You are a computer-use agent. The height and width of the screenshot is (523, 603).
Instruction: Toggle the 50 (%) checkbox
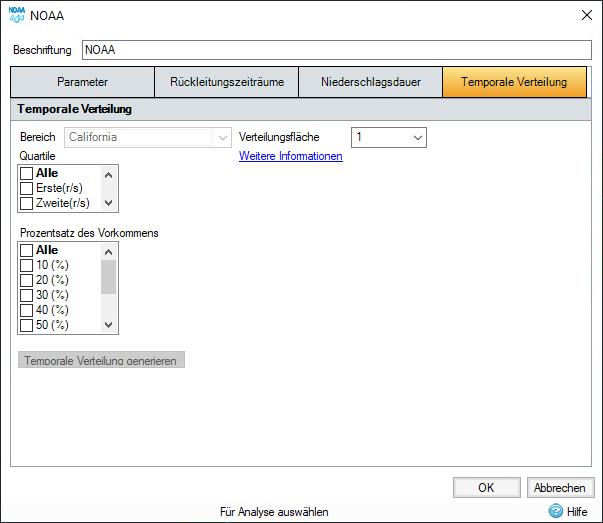pos(27,325)
